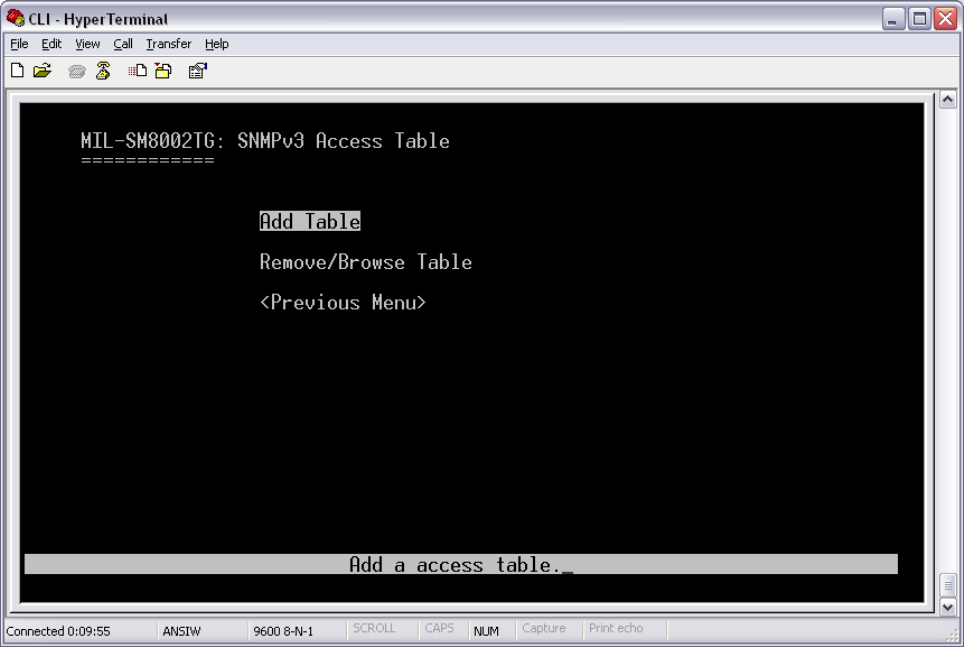
Task: Click the scrollbar down arrow
Action: coord(947,607)
